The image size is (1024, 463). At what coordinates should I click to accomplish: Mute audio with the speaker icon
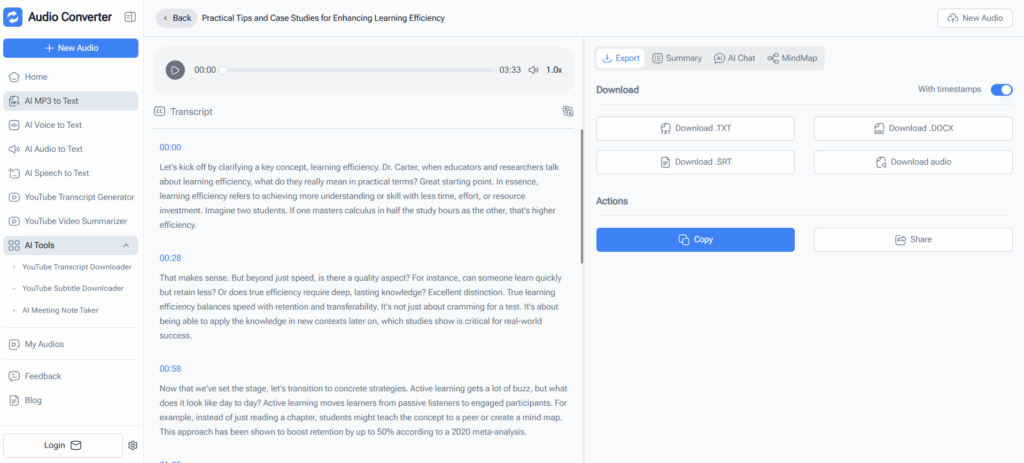click(533, 70)
